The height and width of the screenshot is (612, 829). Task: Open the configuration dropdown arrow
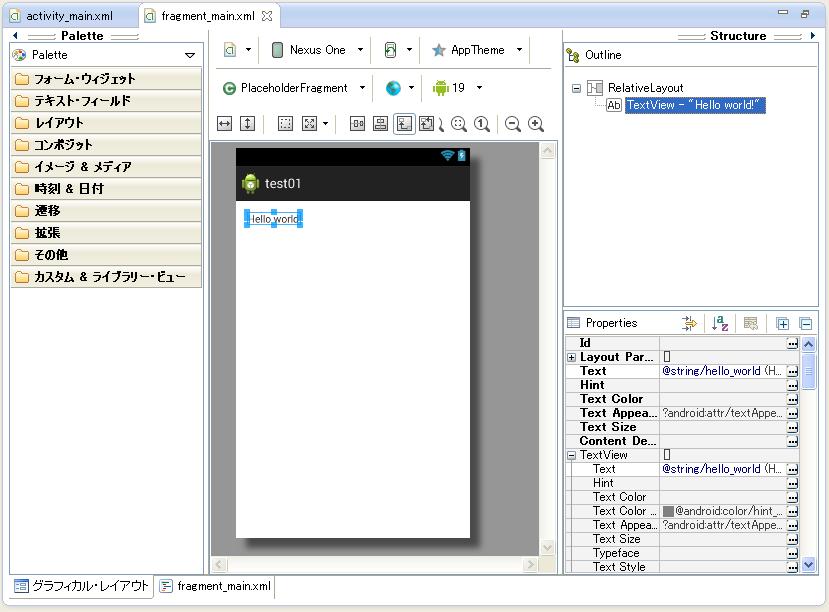248,50
